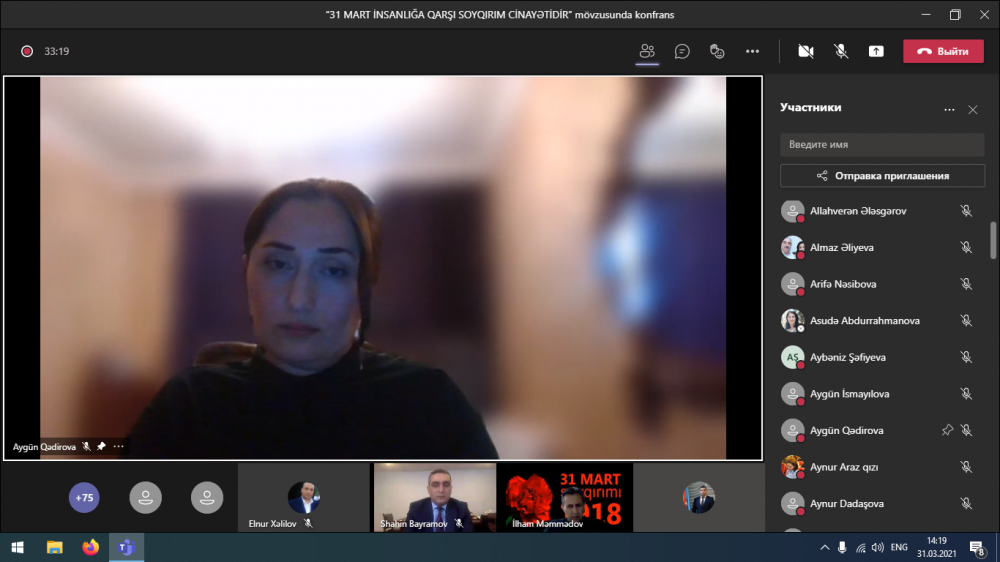Viewport: 1000px width, 562px height.
Task: Open more actions menu in meeting toolbar
Action: (752, 51)
